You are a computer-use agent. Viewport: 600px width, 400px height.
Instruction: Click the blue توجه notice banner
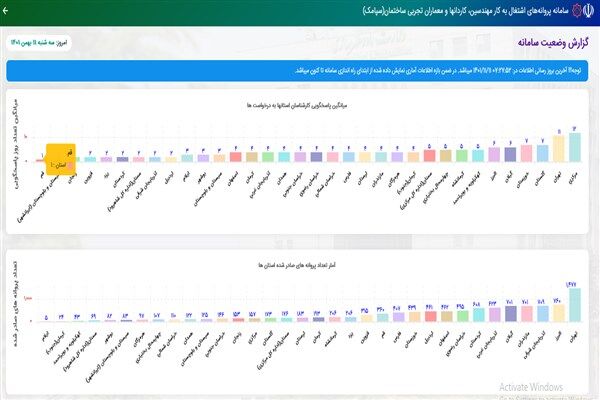[300, 72]
